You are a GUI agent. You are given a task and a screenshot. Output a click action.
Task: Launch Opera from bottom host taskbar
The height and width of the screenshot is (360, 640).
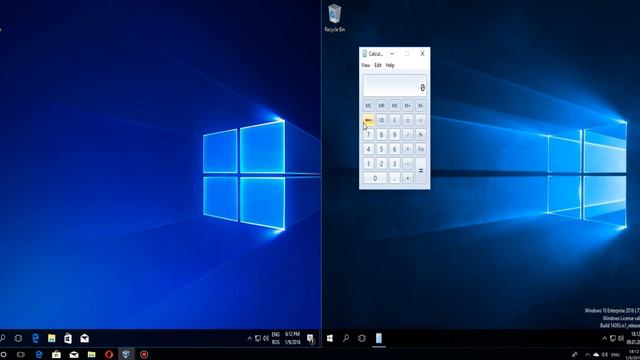(109, 354)
